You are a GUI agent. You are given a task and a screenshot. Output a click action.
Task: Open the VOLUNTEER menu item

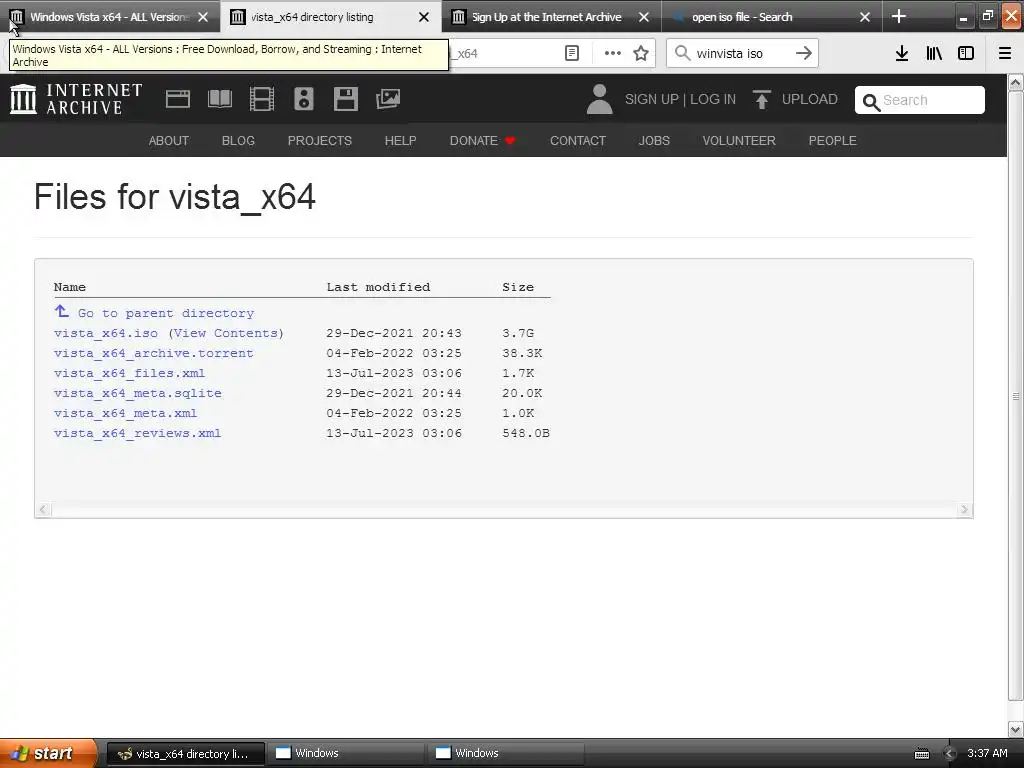(x=739, y=140)
